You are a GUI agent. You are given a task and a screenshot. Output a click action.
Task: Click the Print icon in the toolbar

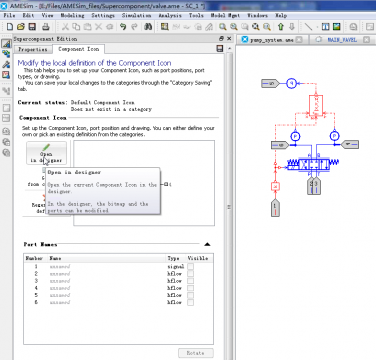coord(46,27)
